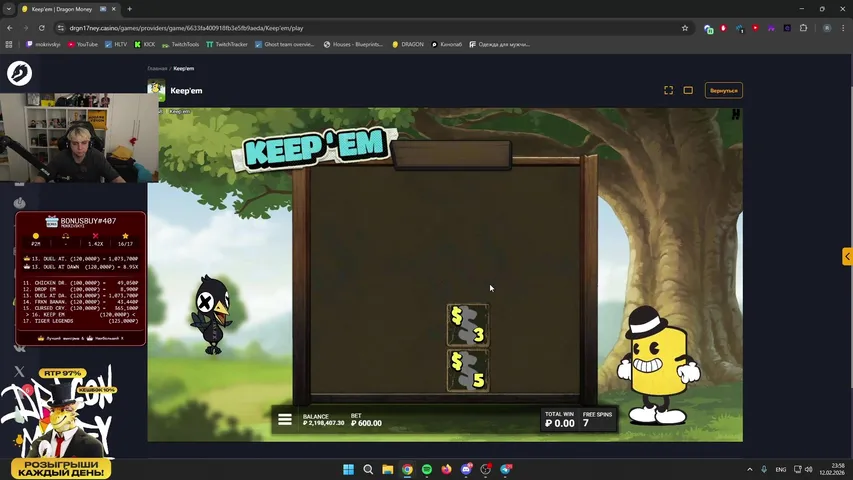Expand the system tray hidden icons chevron
The image size is (853, 480).
click(750, 469)
